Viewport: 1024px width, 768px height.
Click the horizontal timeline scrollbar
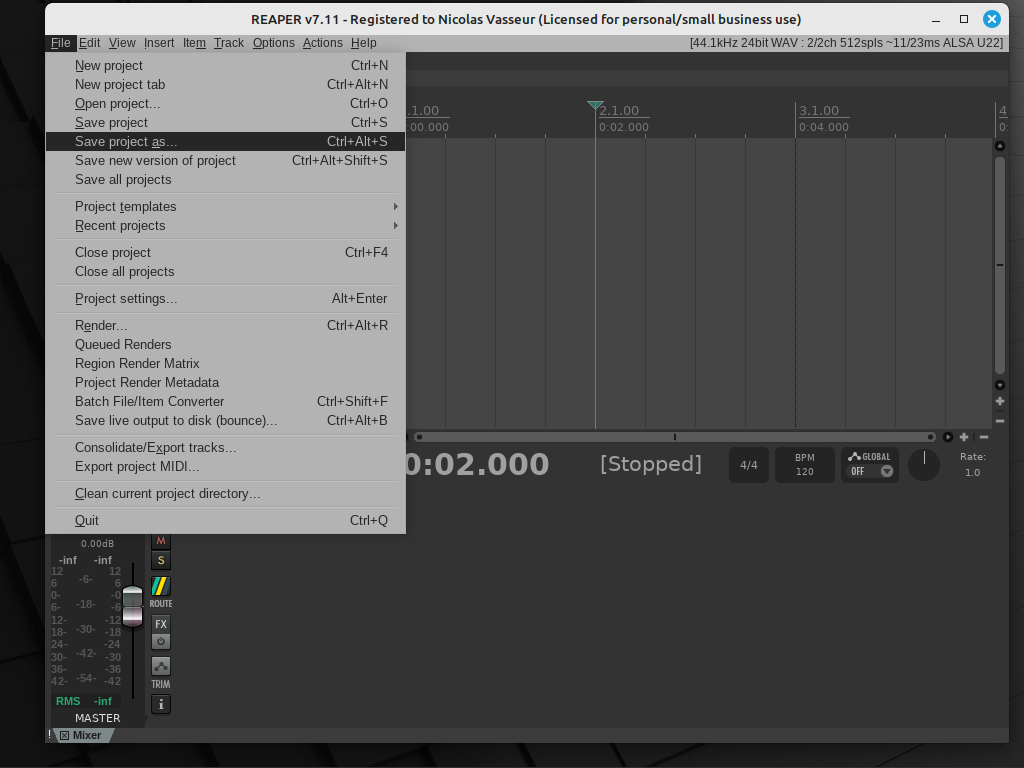(x=675, y=437)
